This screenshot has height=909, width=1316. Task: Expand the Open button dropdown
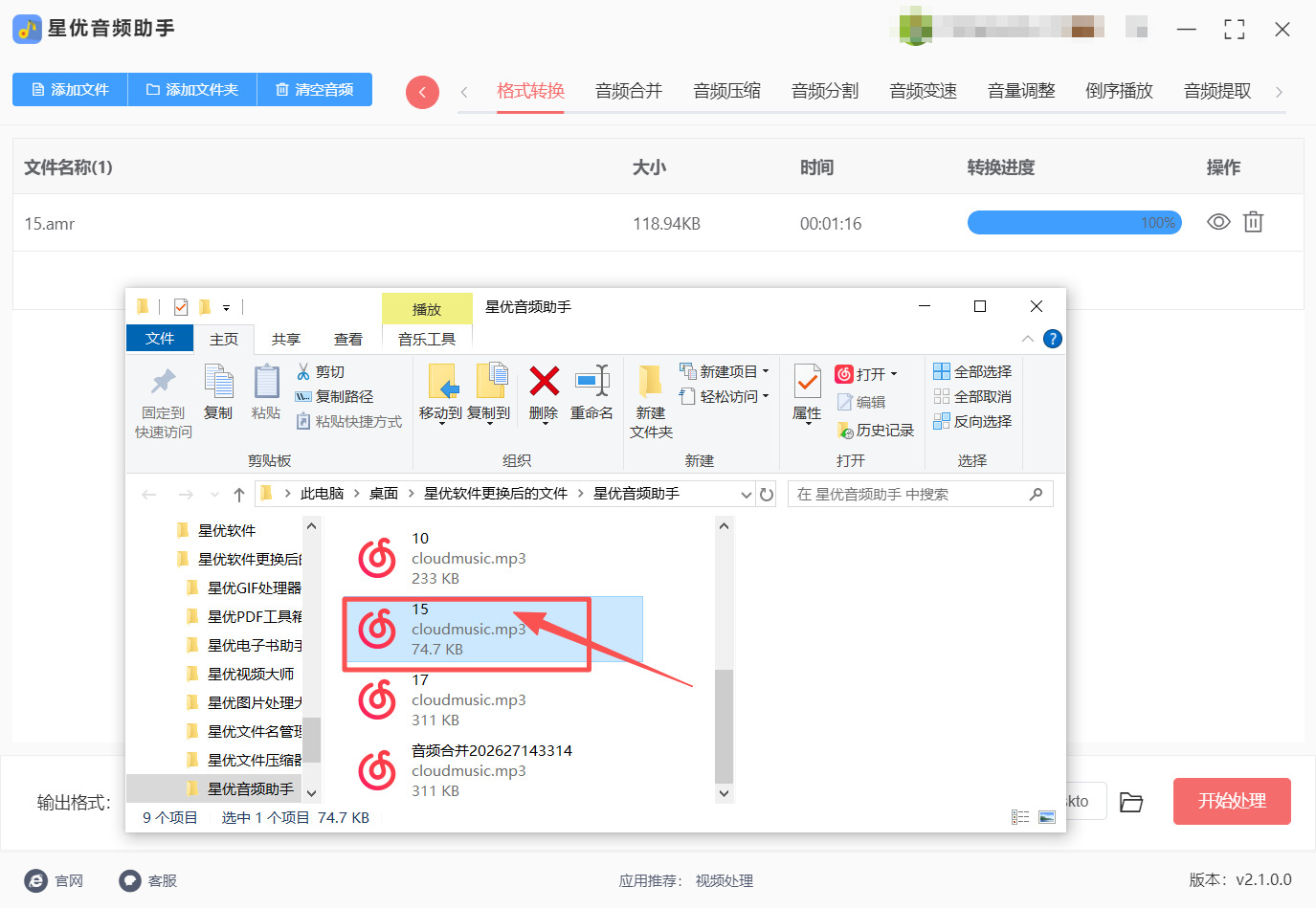(x=894, y=374)
